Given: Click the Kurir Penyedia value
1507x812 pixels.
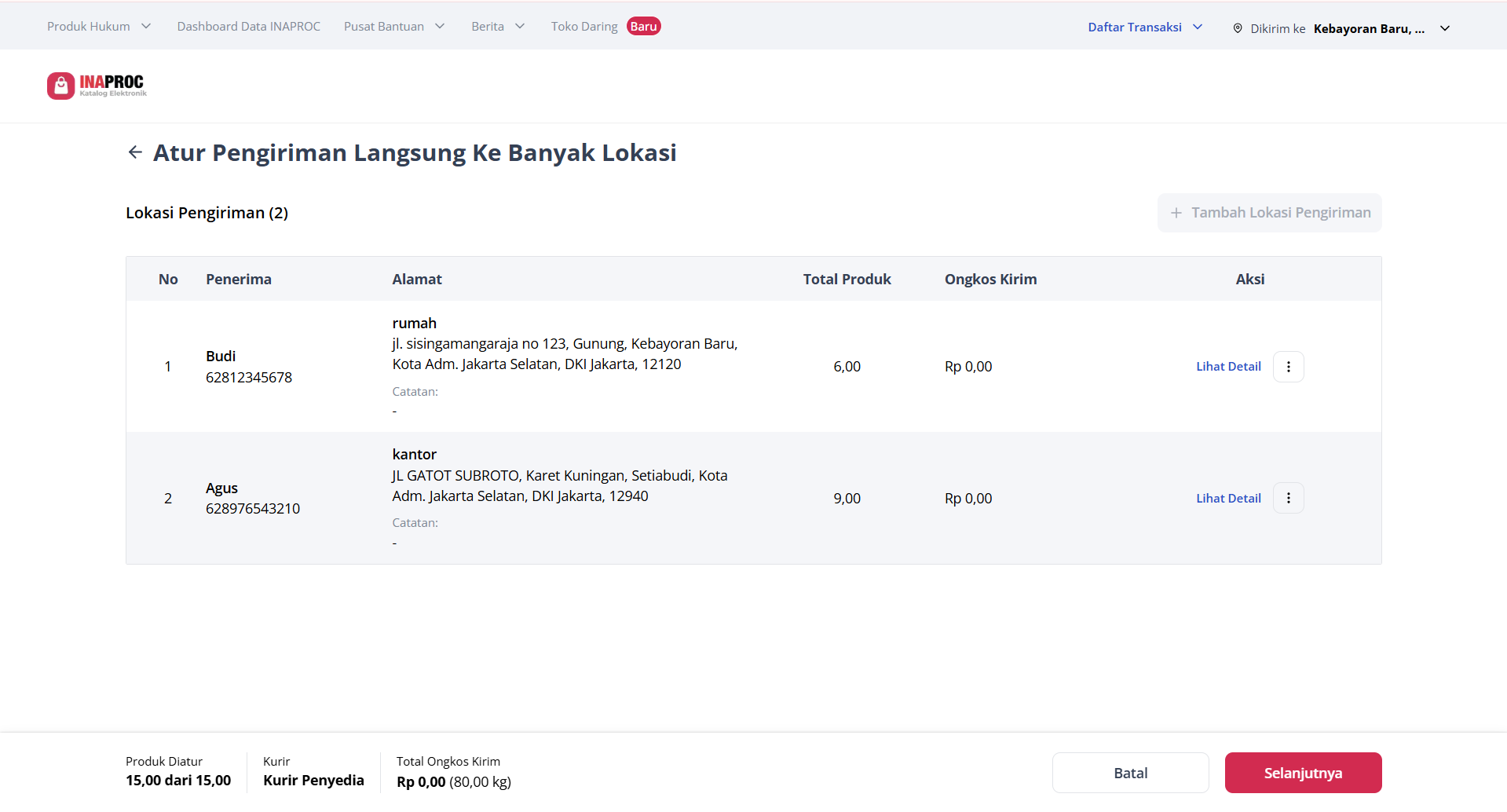Looking at the screenshot, I should point(313,781).
